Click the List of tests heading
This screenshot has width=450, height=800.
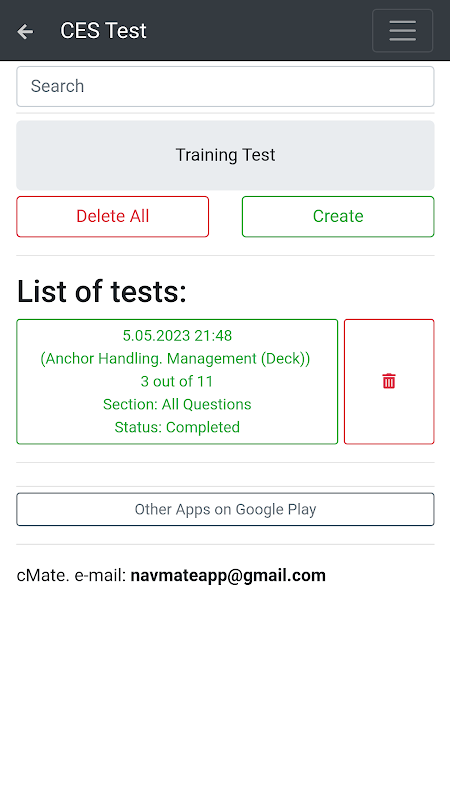102,292
